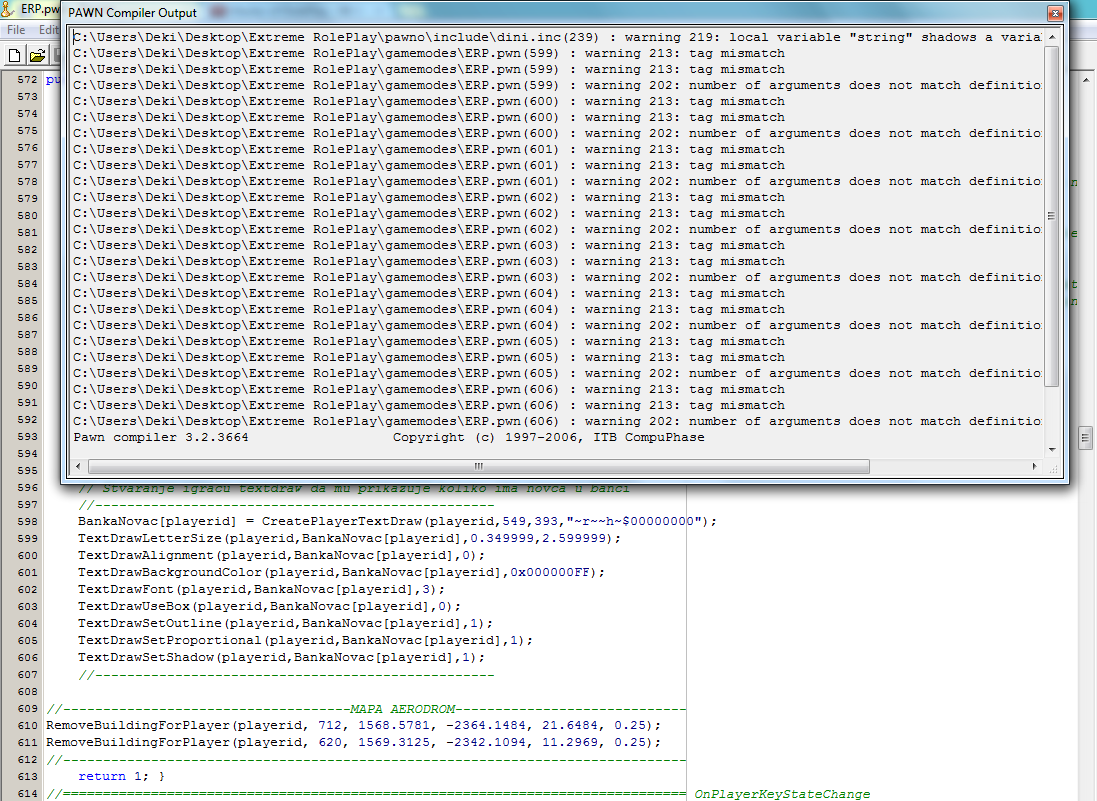The width and height of the screenshot is (1097, 801).
Task: Select OnPlayerKeyStateChange in the function list
Action: coord(782,794)
